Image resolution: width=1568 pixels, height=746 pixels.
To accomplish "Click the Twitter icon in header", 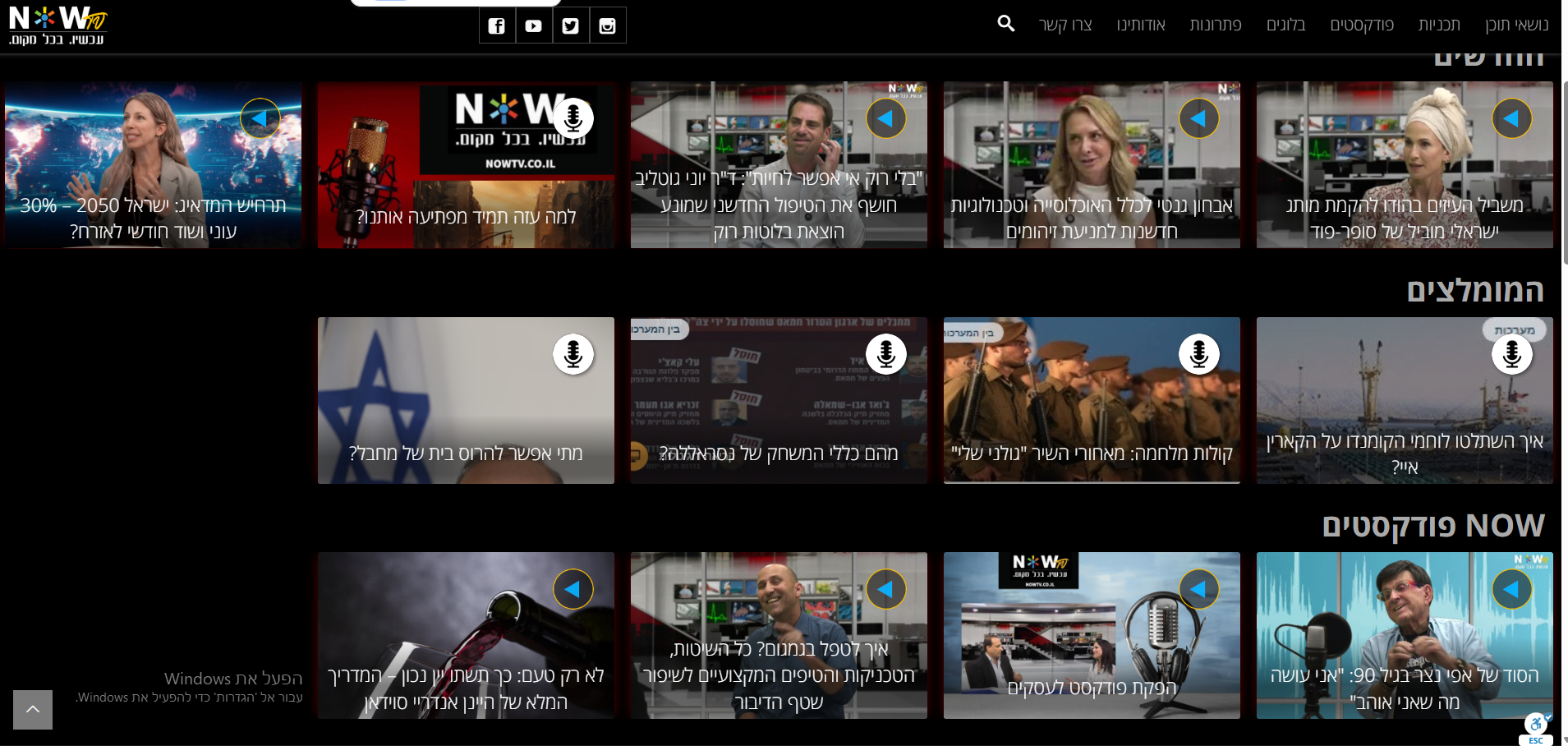I will tap(571, 25).
